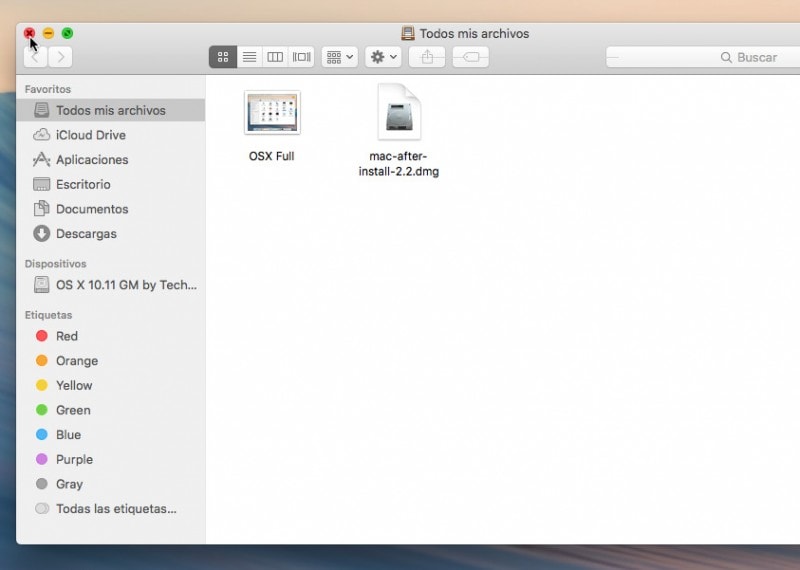
Task: Click the Purple tag label
Action: [x=74, y=460]
